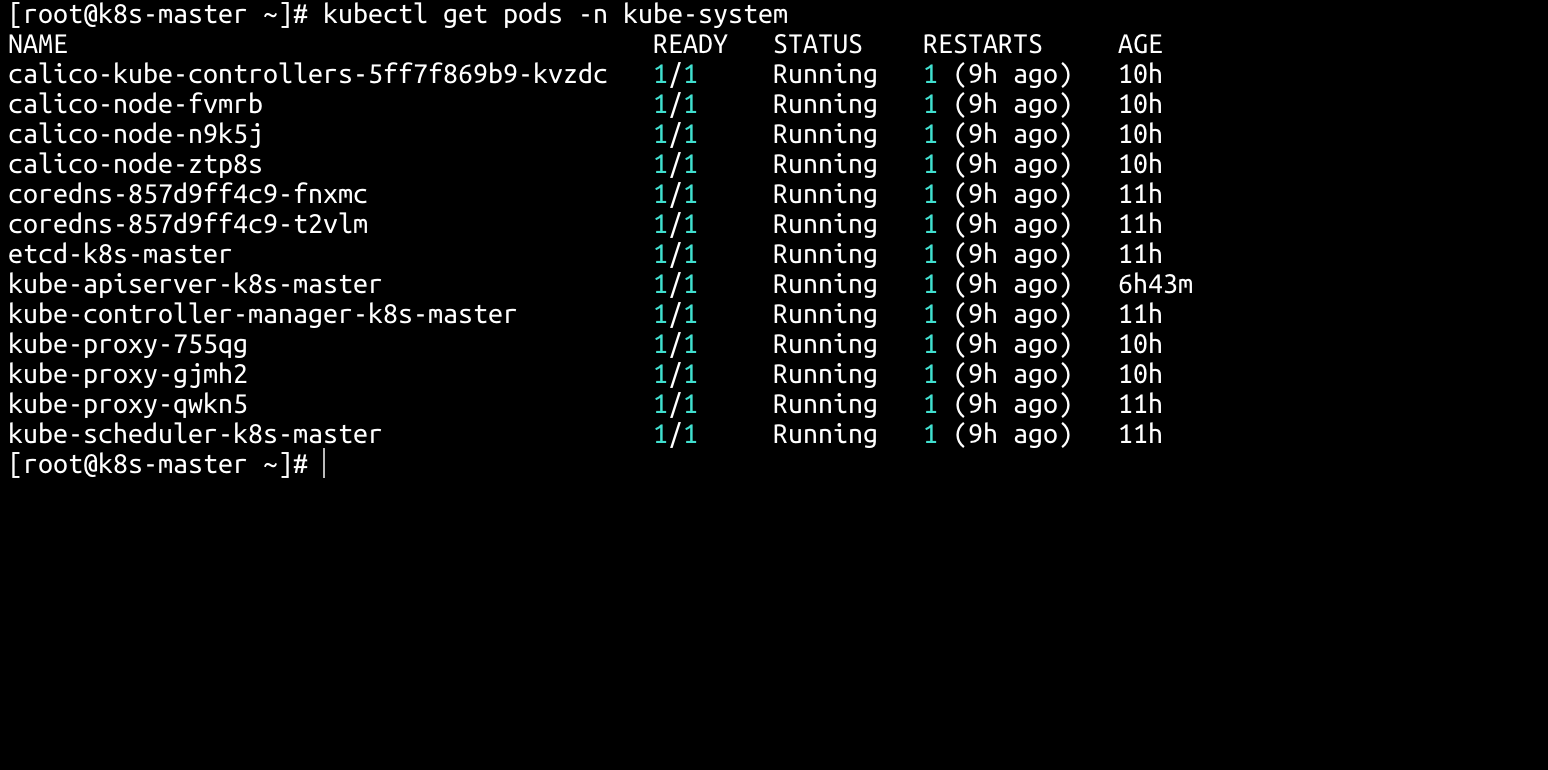Click the AGE column header

[x=1140, y=45]
